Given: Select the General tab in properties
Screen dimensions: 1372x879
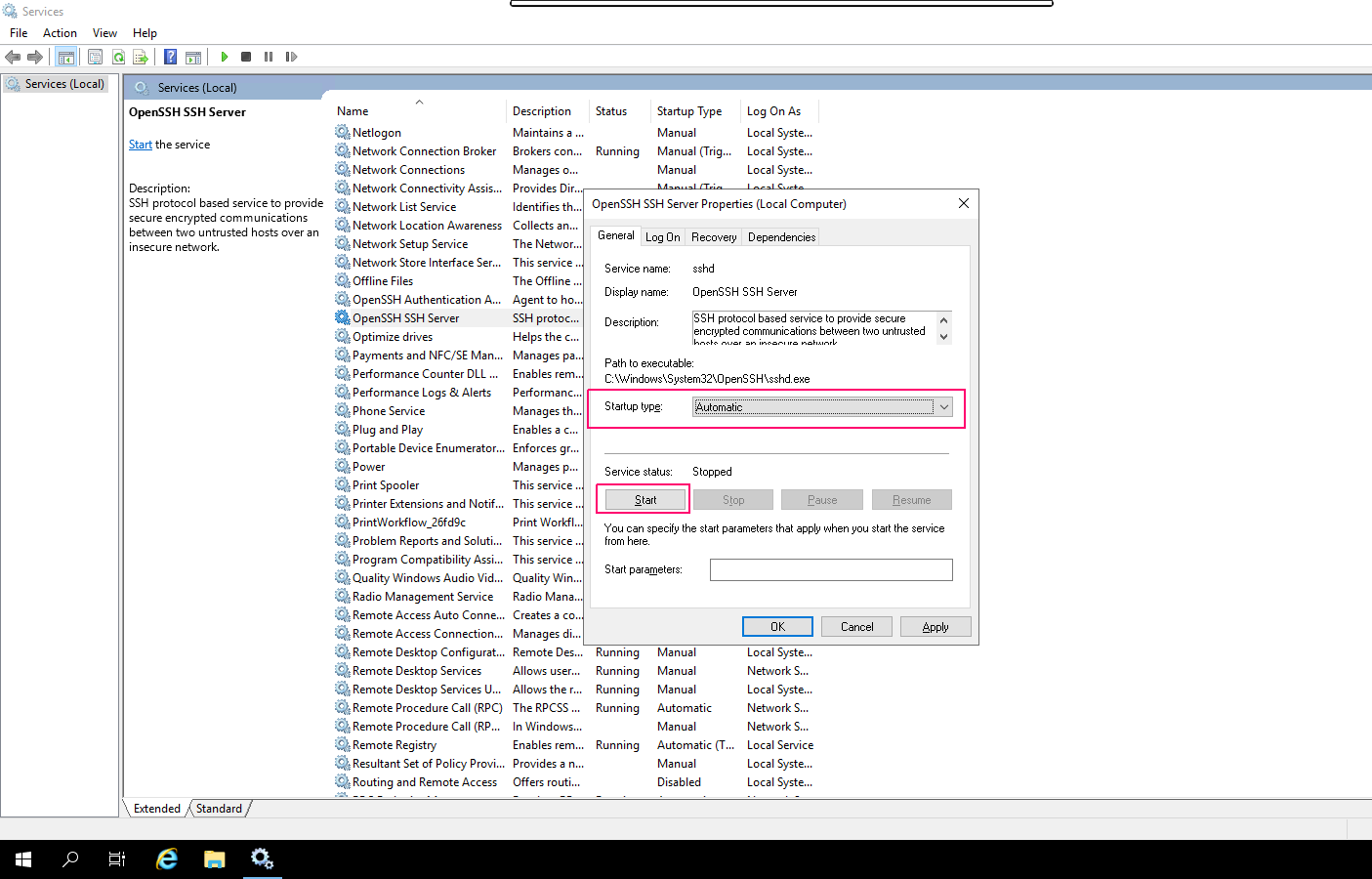Looking at the screenshot, I should pos(616,235).
